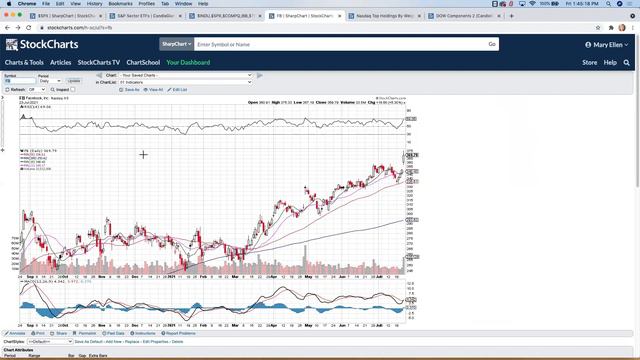
Task: Click the Replace chart style link
Action: click(x=132, y=342)
